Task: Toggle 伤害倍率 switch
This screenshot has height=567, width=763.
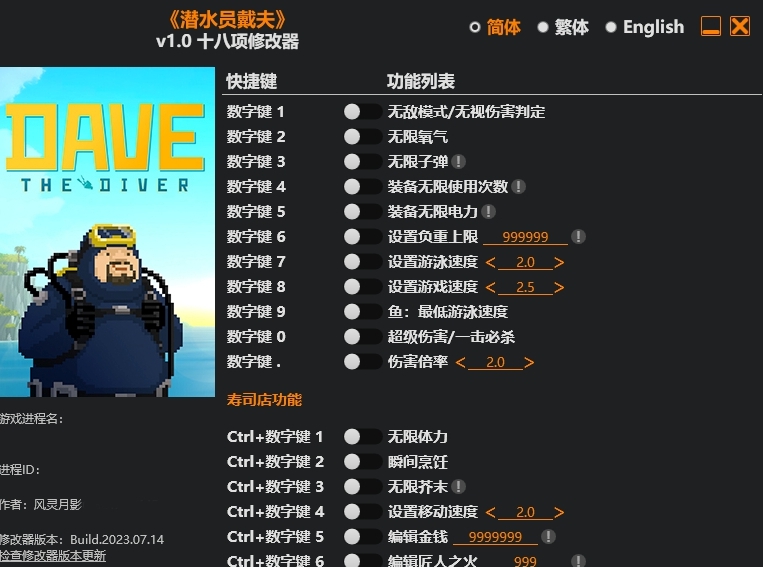Action: tap(363, 362)
